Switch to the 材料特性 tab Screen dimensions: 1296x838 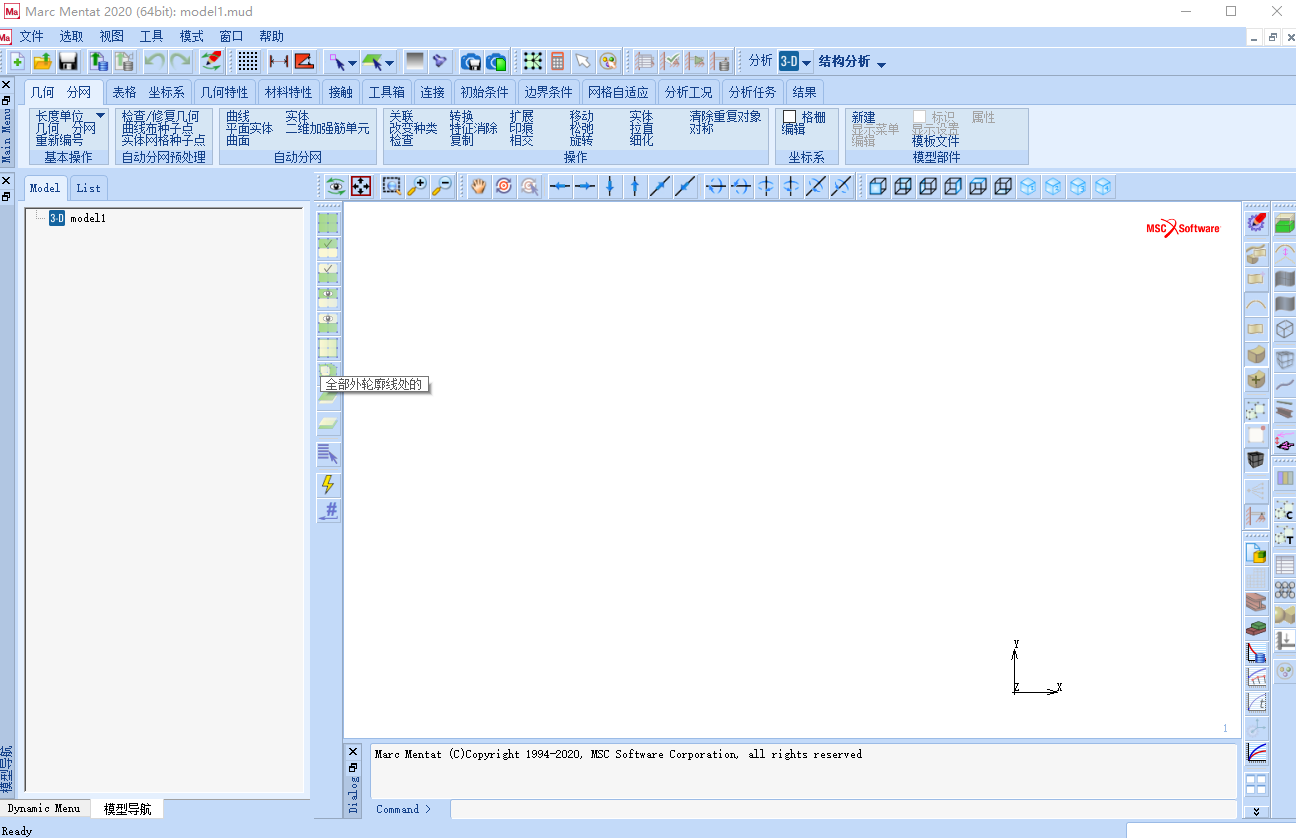tap(288, 92)
